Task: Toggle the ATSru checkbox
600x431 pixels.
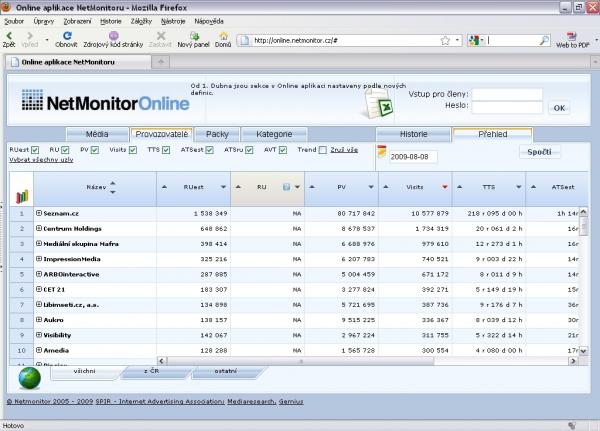Action: coord(249,150)
